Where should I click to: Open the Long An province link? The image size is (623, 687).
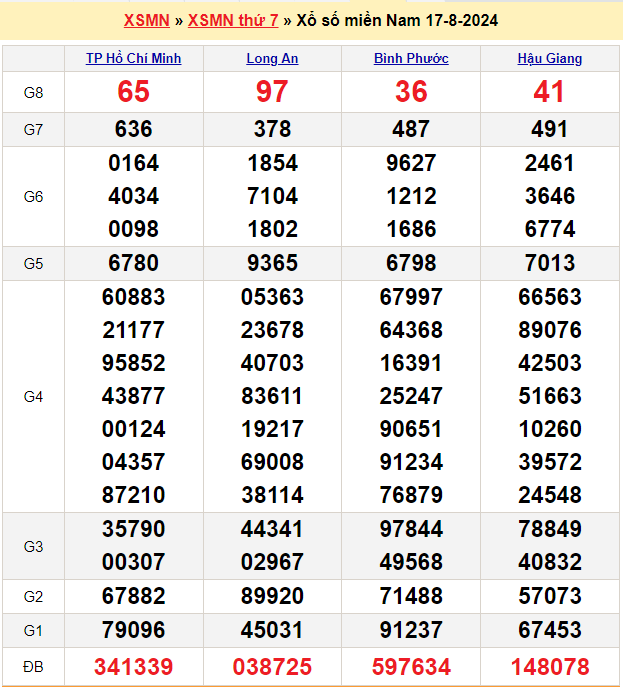point(272,59)
